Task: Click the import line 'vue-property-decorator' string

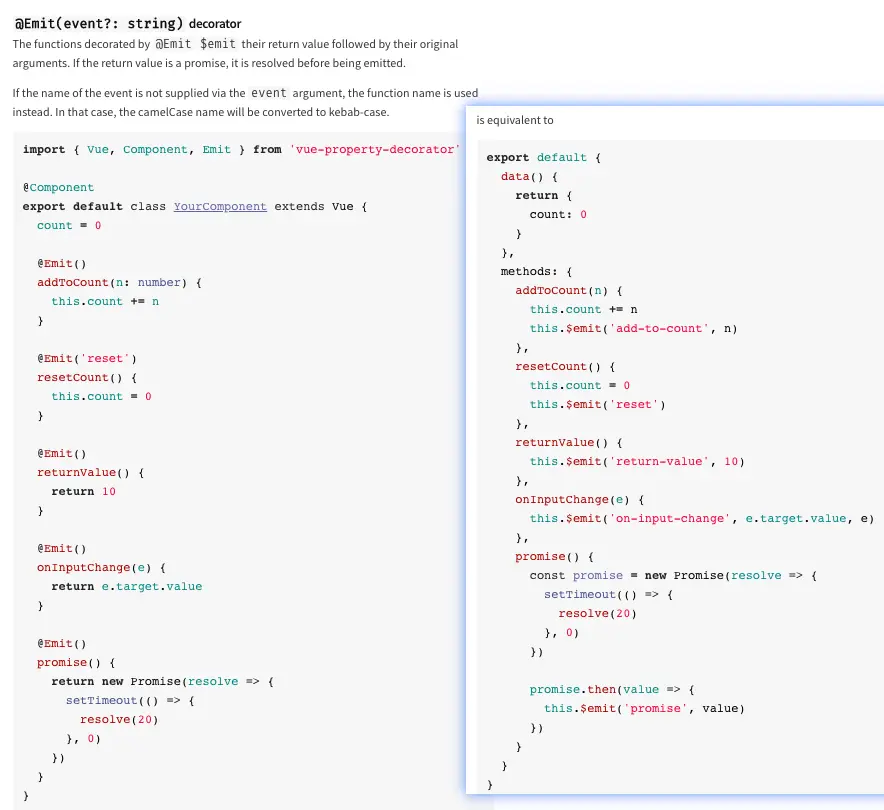Action: tap(375, 149)
